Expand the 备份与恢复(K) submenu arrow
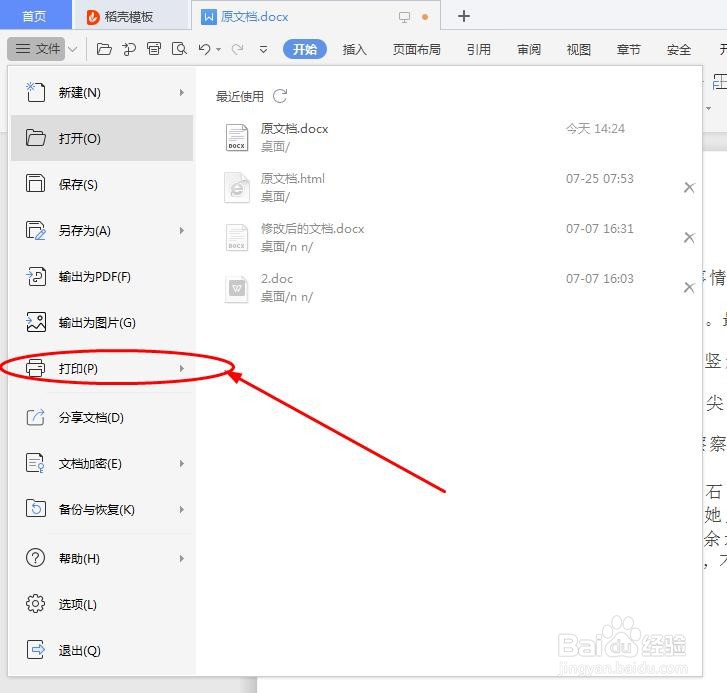The width and height of the screenshot is (727, 693). tap(182, 509)
